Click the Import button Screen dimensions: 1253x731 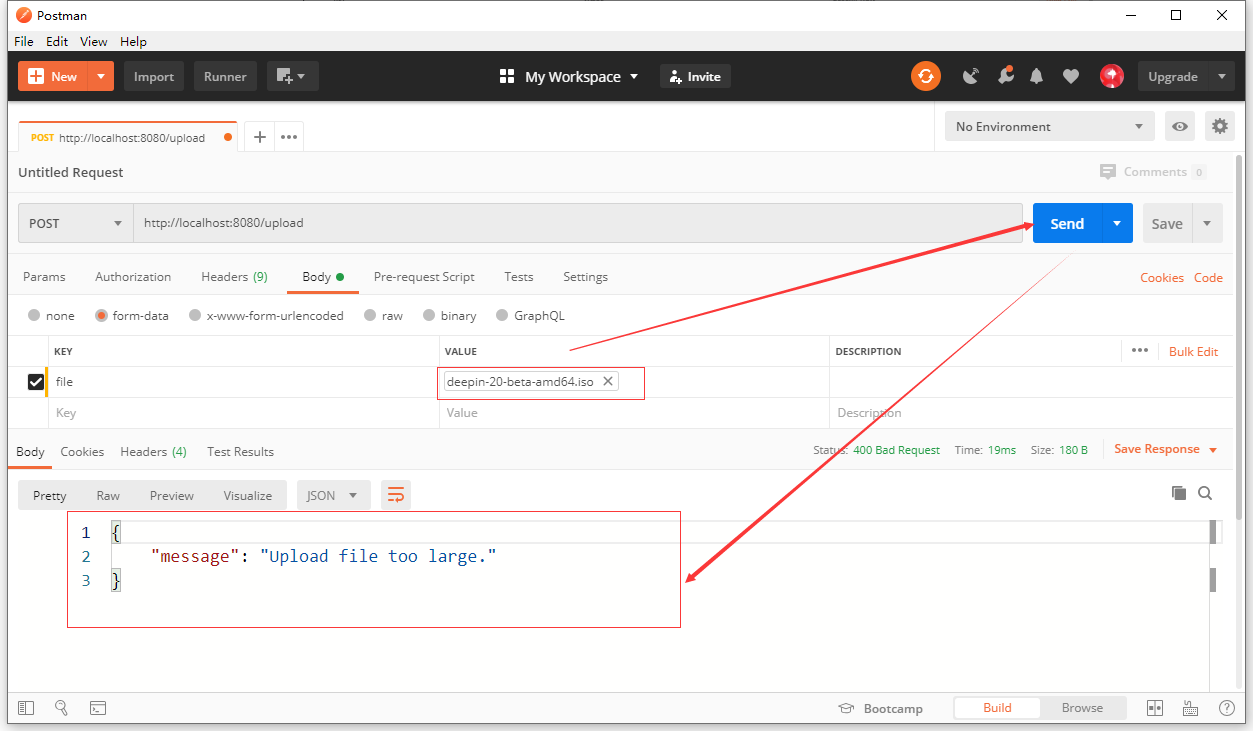pos(154,76)
